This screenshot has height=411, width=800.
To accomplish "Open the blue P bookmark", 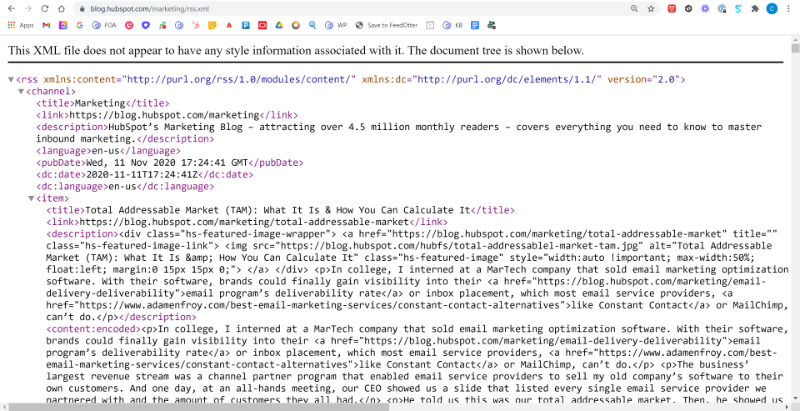I will click(246, 25).
